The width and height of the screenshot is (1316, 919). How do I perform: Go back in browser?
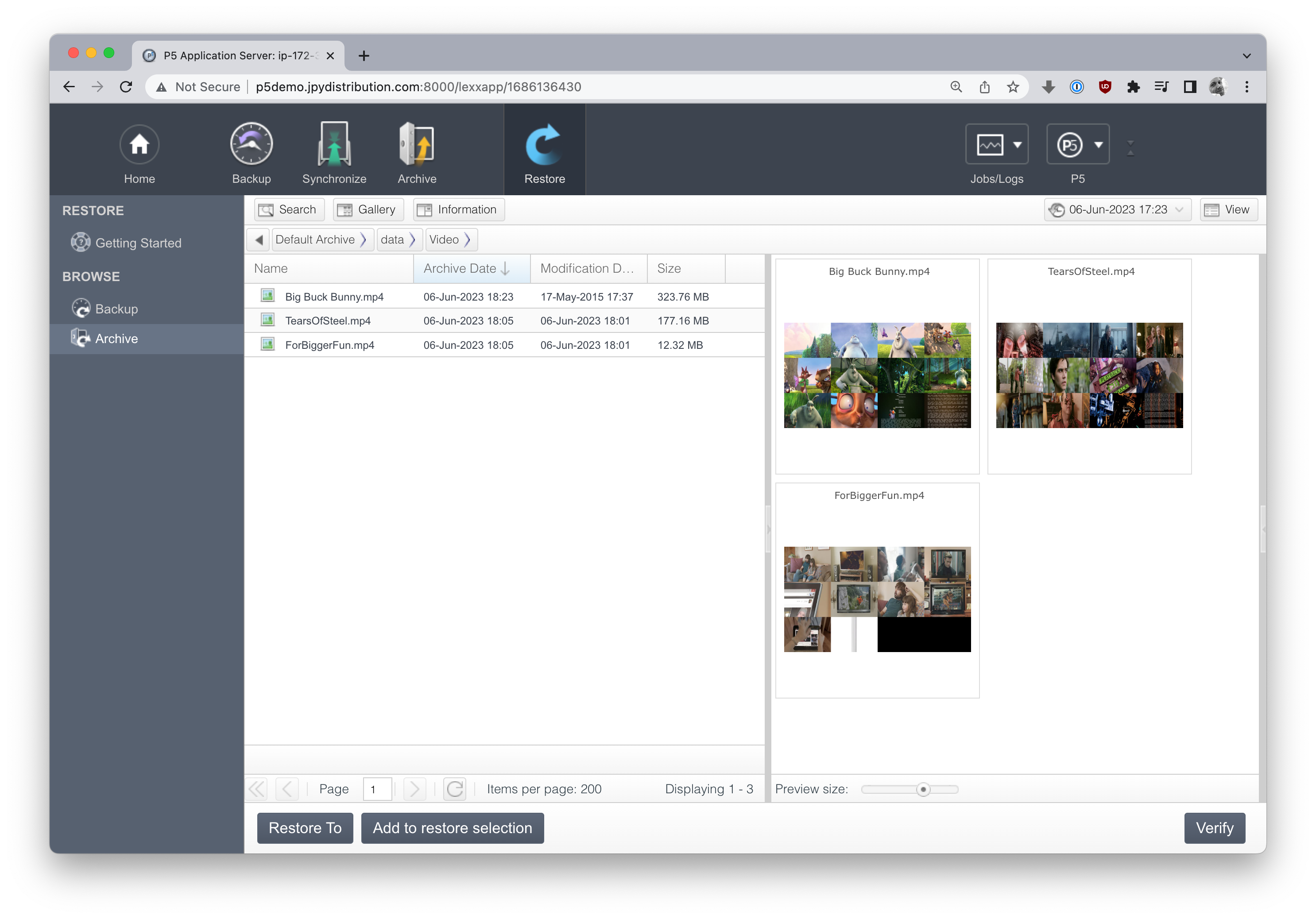pyautogui.click(x=69, y=86)
